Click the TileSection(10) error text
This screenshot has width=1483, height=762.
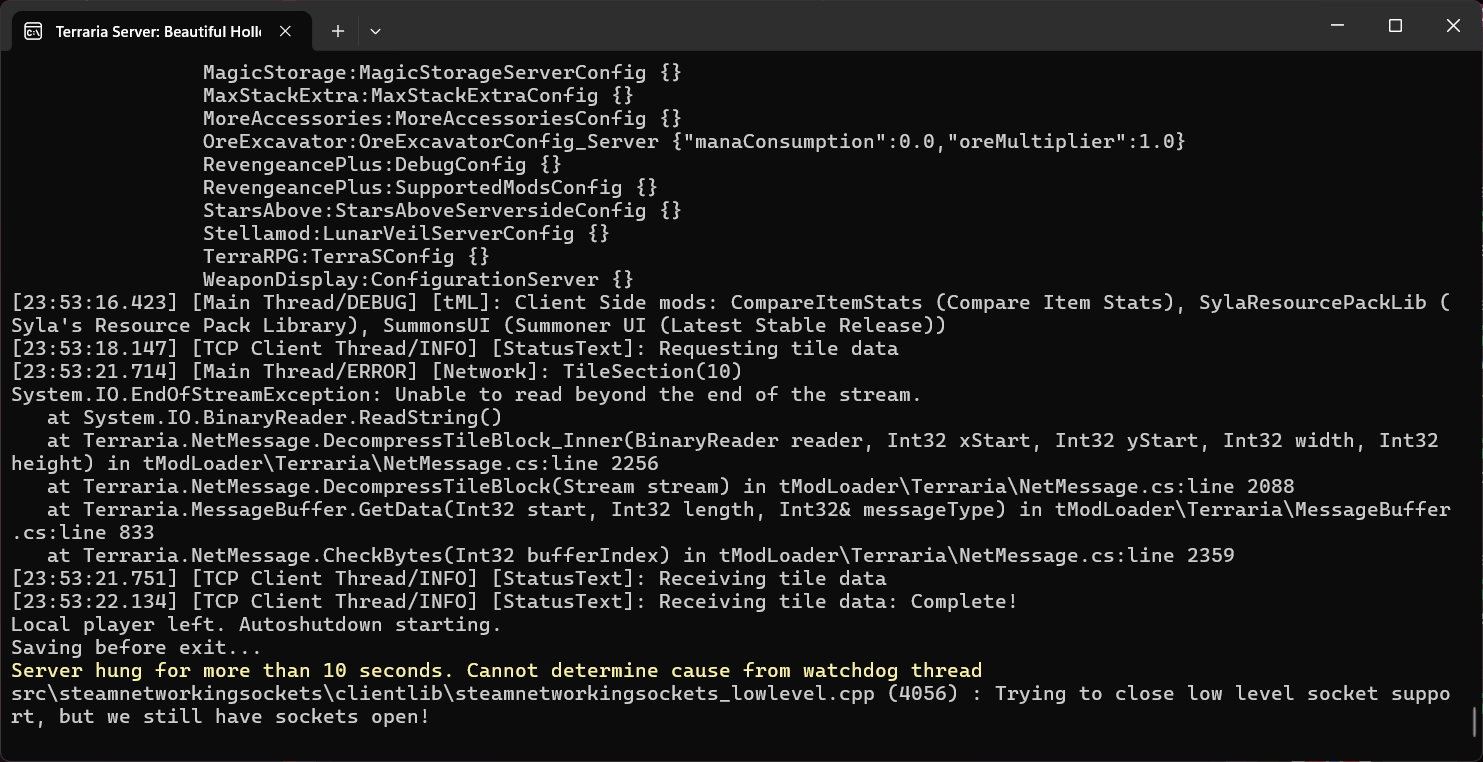[x=652, y=371]
